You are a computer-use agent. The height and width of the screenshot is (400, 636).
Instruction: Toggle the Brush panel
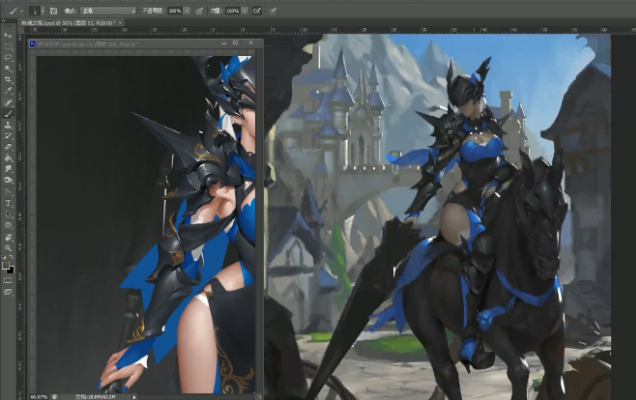pos(53,11)
